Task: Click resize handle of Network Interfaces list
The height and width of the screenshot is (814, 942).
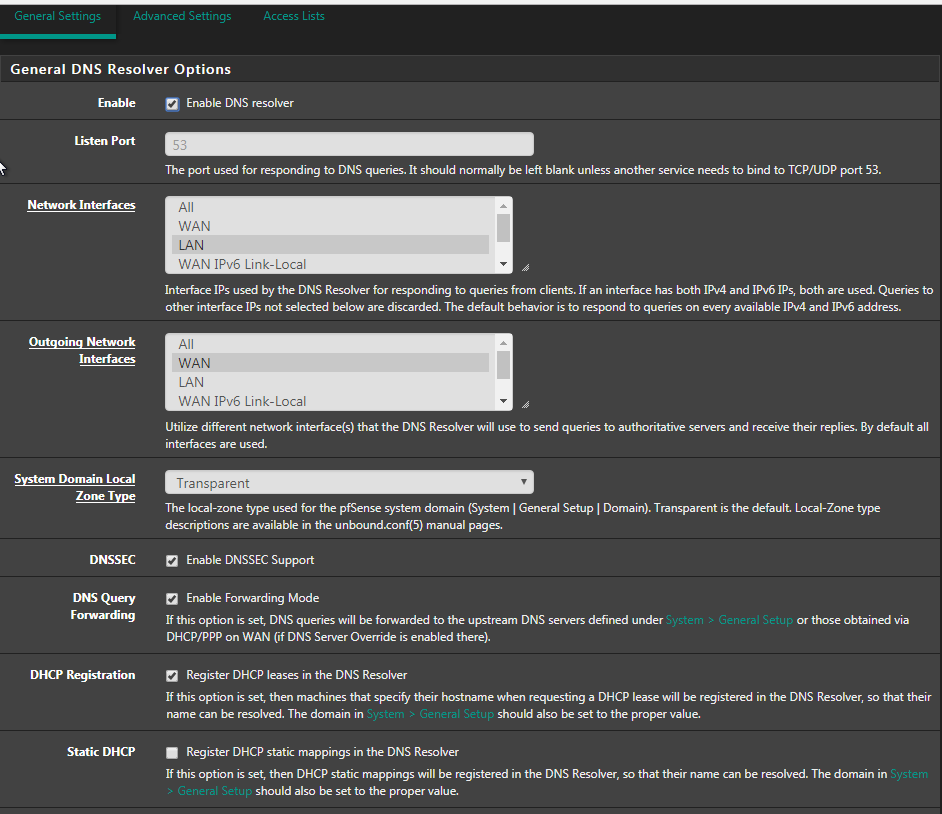Action: 525,267
